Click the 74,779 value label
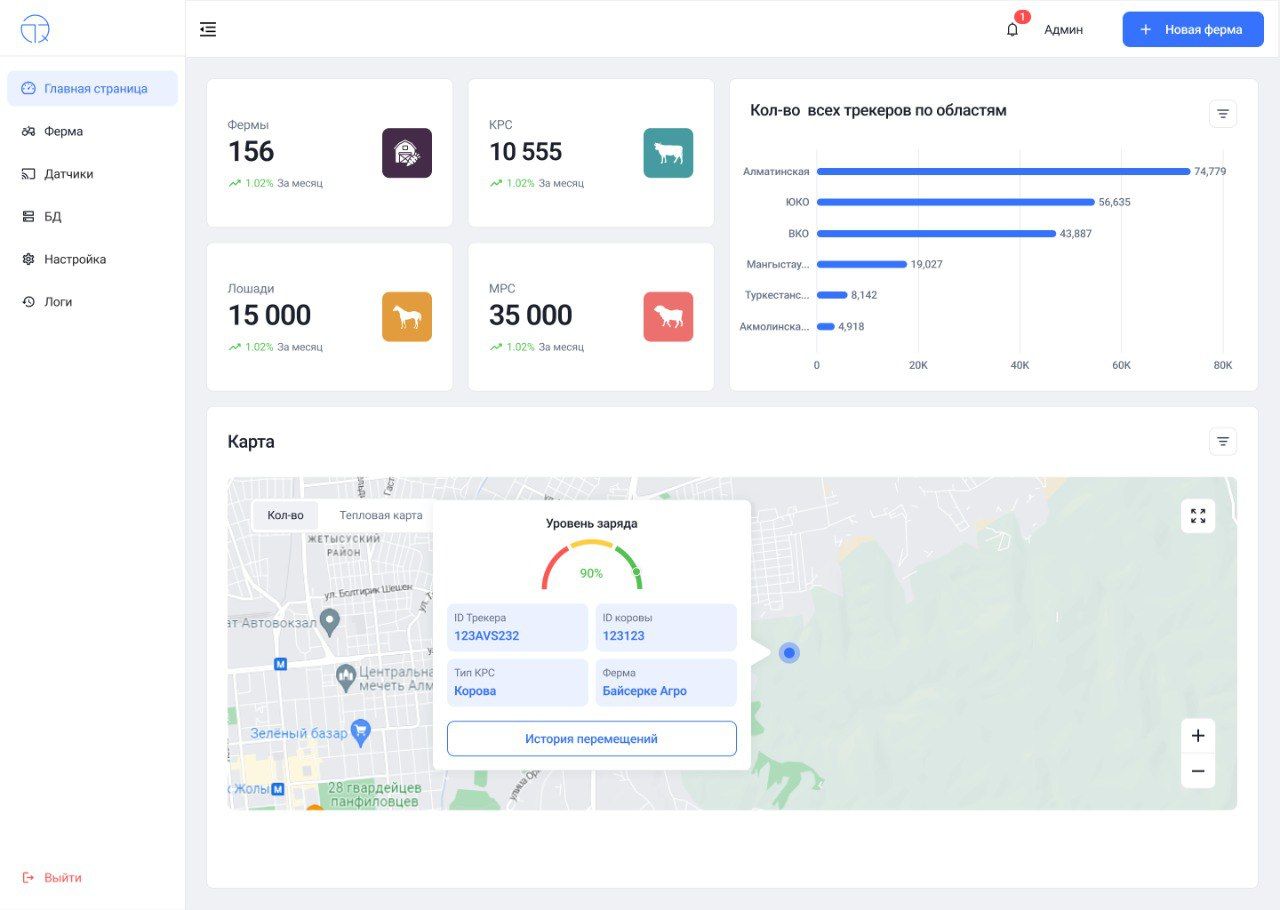Viewport: 1280px width, 910px height. click(1210, 171)
